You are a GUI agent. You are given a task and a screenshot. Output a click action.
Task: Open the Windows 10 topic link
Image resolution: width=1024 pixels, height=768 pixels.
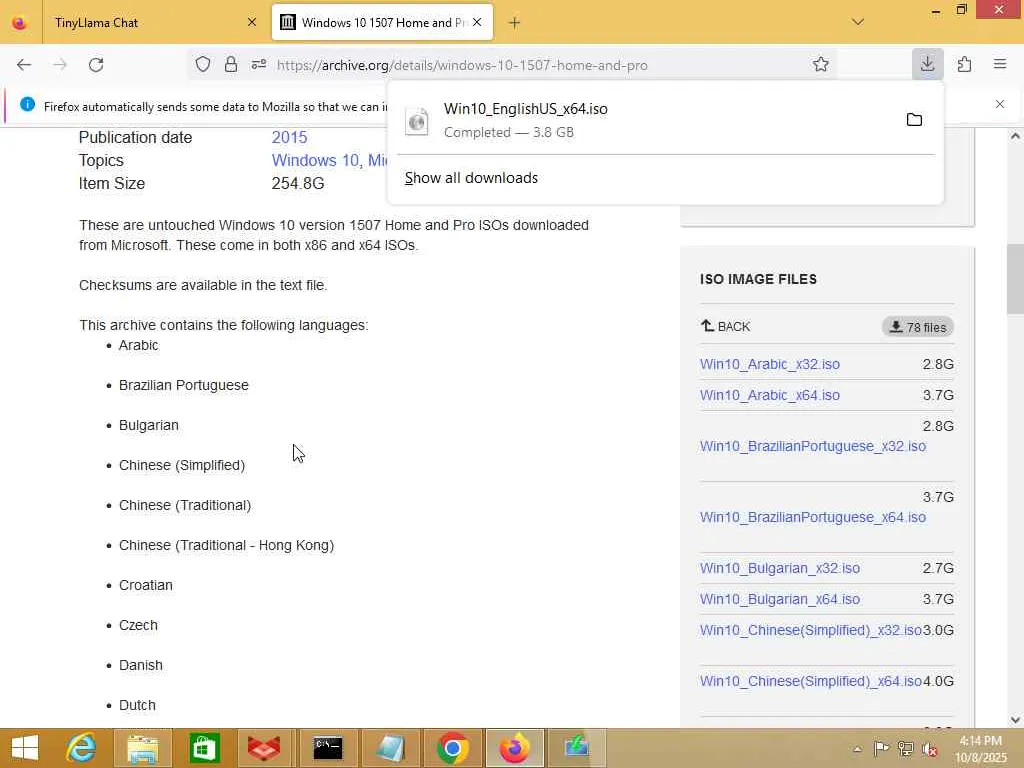coord(316,160)
